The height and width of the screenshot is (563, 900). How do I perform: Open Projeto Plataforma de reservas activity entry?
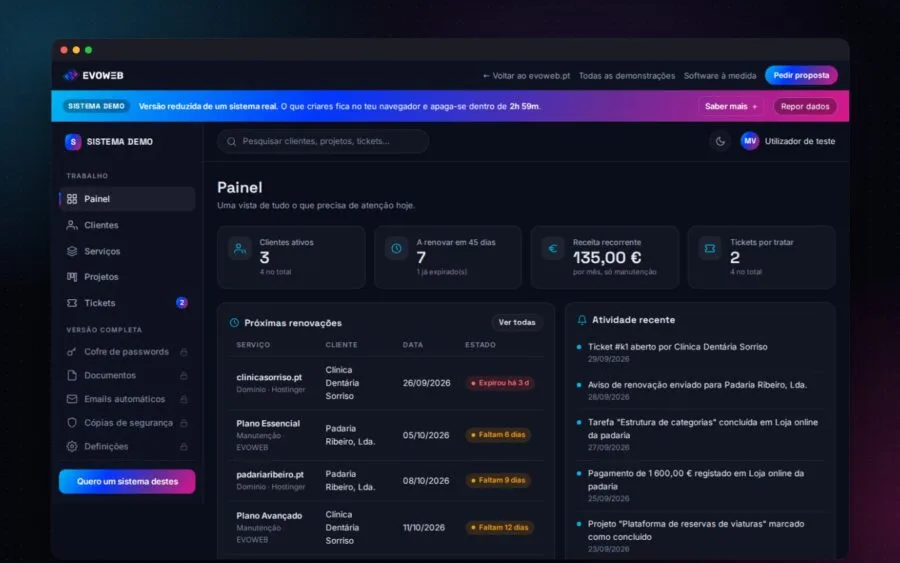[x=700, y=536]
